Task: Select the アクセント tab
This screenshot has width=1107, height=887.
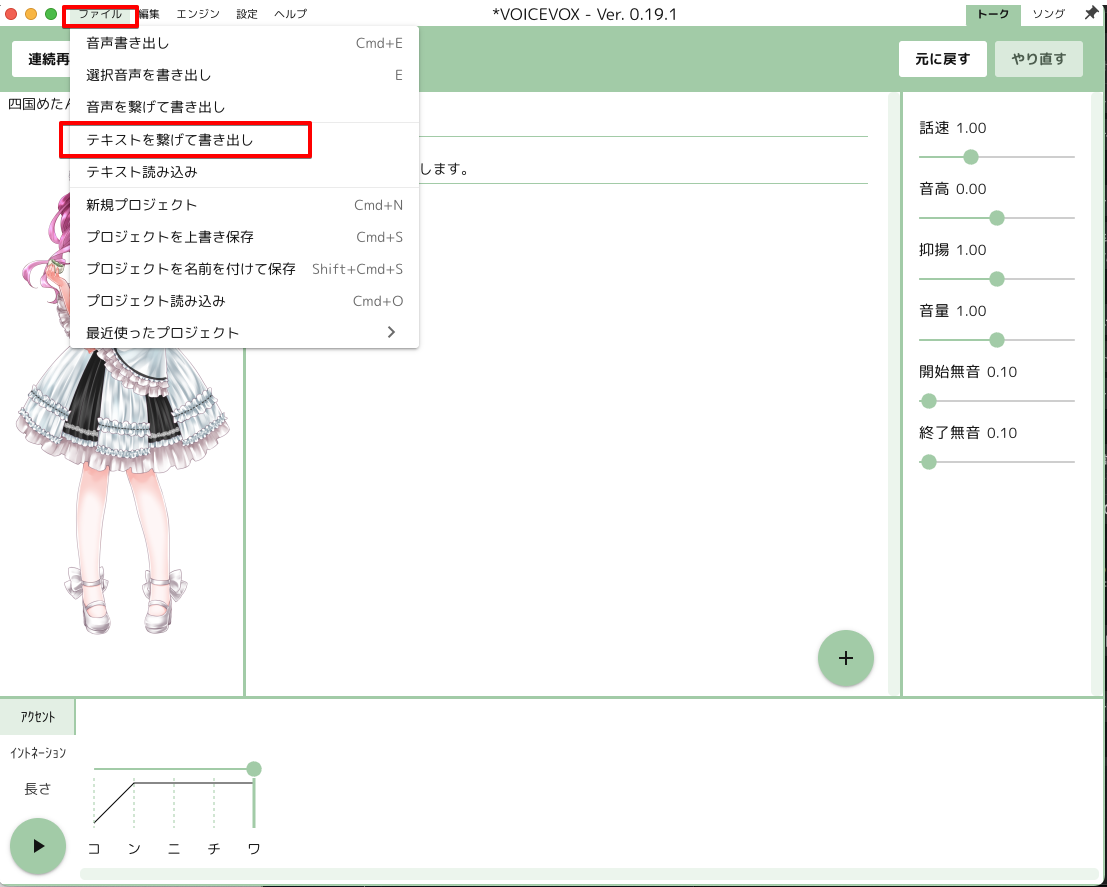Action: coord(37,717)
